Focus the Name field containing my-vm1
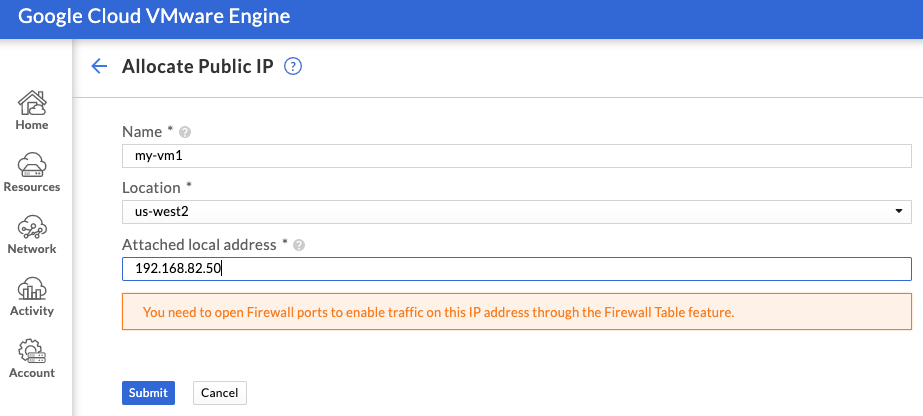 pyautogui.click(x=517, y=156)
